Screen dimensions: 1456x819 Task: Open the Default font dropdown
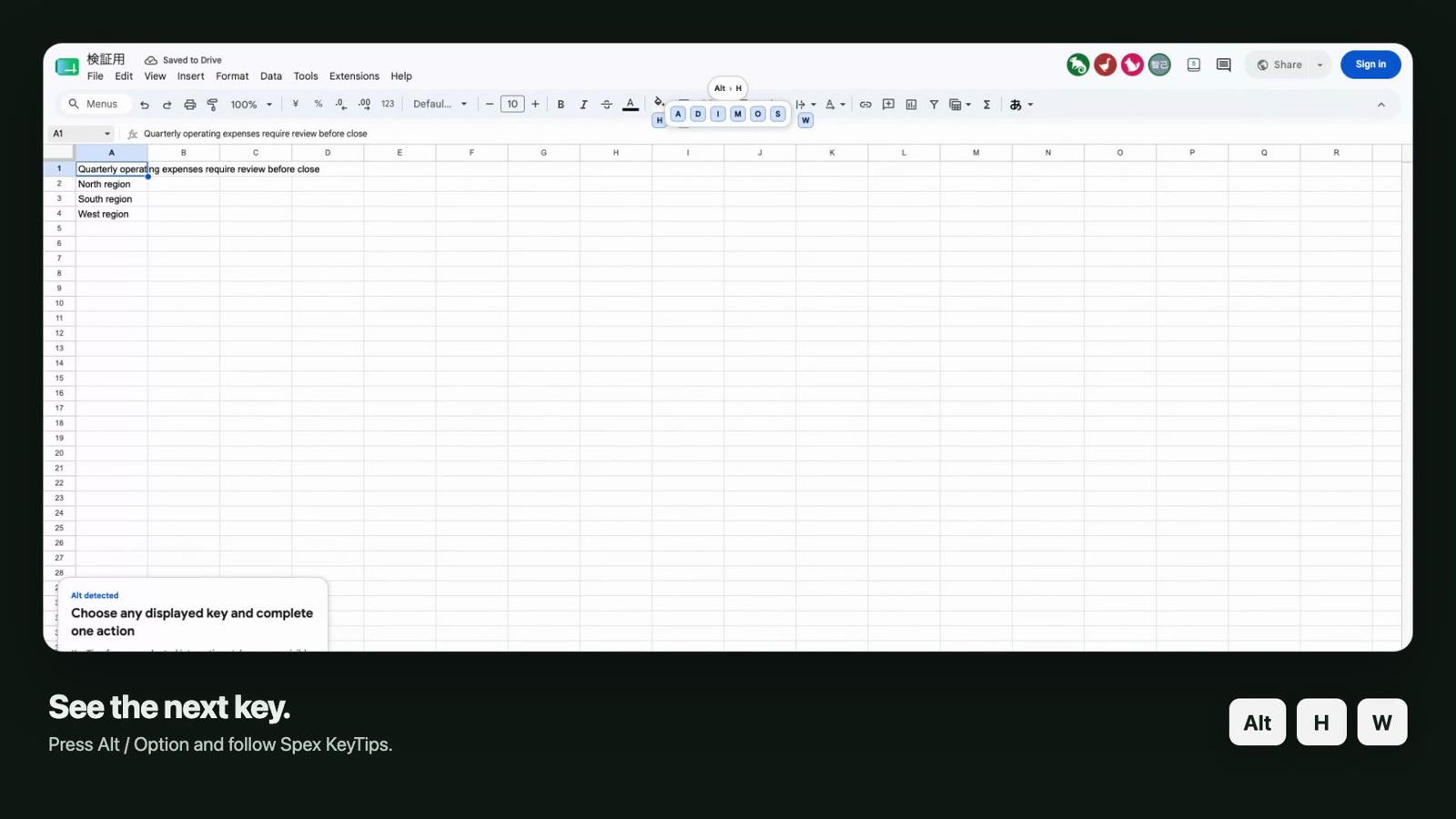click(440, 105)
